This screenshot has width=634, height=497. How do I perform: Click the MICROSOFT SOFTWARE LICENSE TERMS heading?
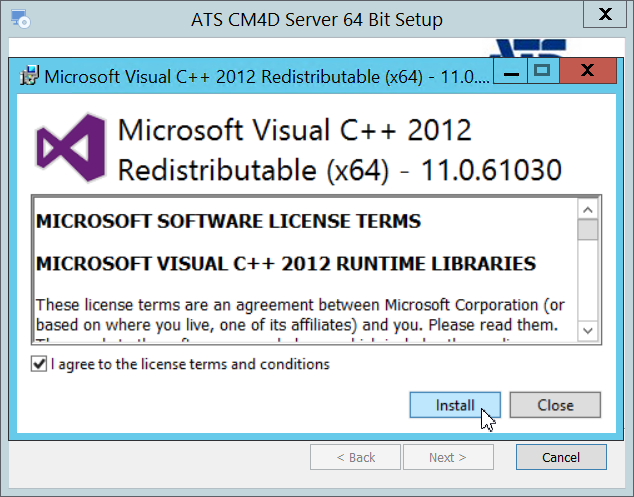(x=228, y=221)
